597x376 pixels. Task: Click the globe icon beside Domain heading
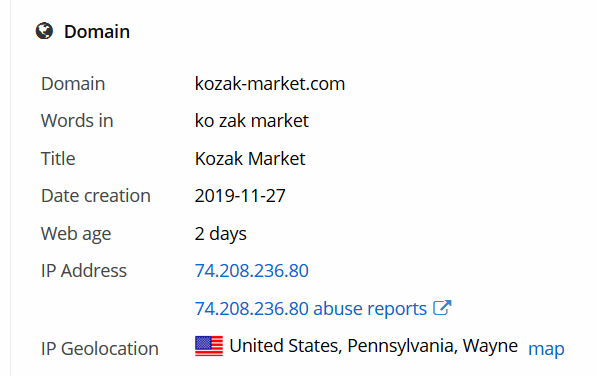pos(44,31)
